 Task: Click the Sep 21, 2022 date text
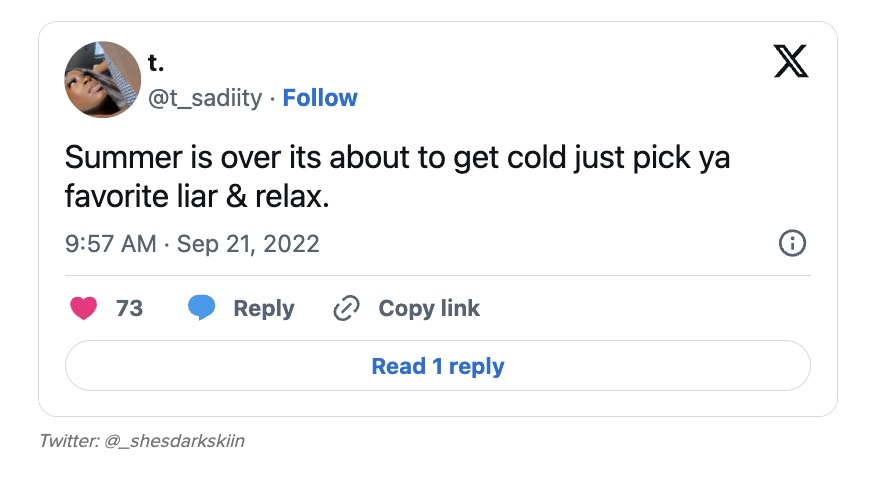[x=248, y=244]
